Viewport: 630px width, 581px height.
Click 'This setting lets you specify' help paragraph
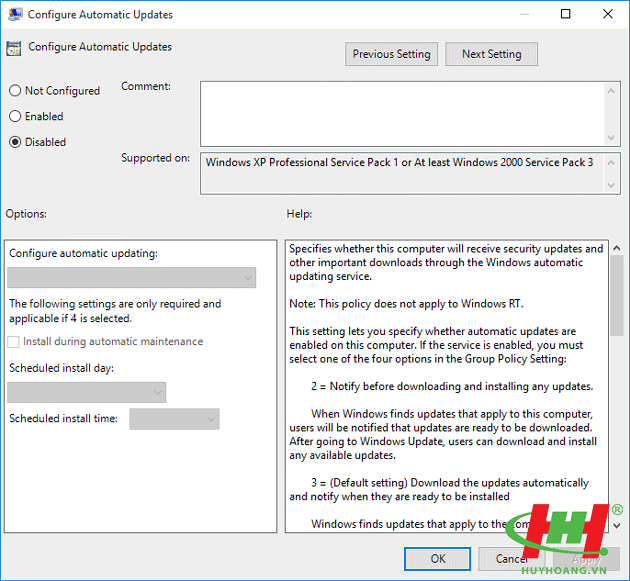click(436, 345)
